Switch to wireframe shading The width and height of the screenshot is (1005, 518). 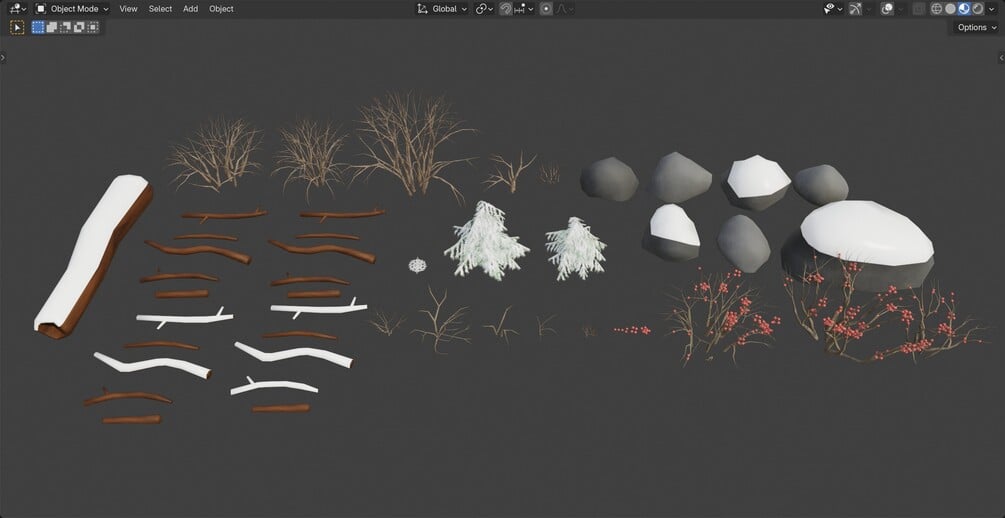pyautogui.click(x=936, y=9)
